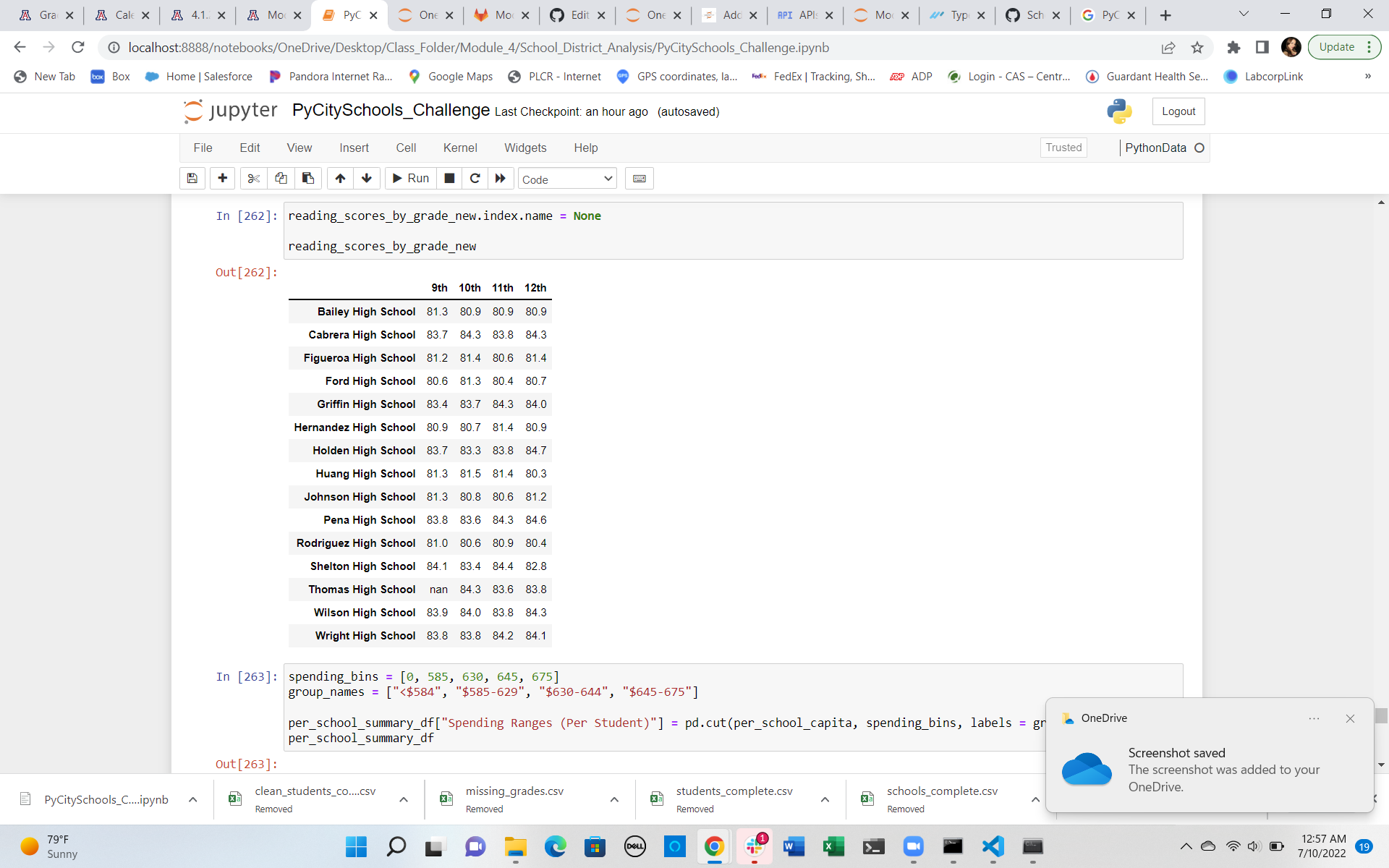
Task: Run the selected cell
Action: click(409, 179)
